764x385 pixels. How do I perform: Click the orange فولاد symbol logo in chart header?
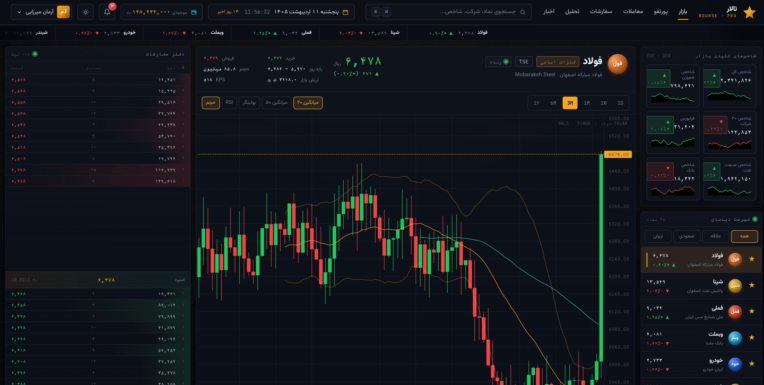[x=617, y=64]
